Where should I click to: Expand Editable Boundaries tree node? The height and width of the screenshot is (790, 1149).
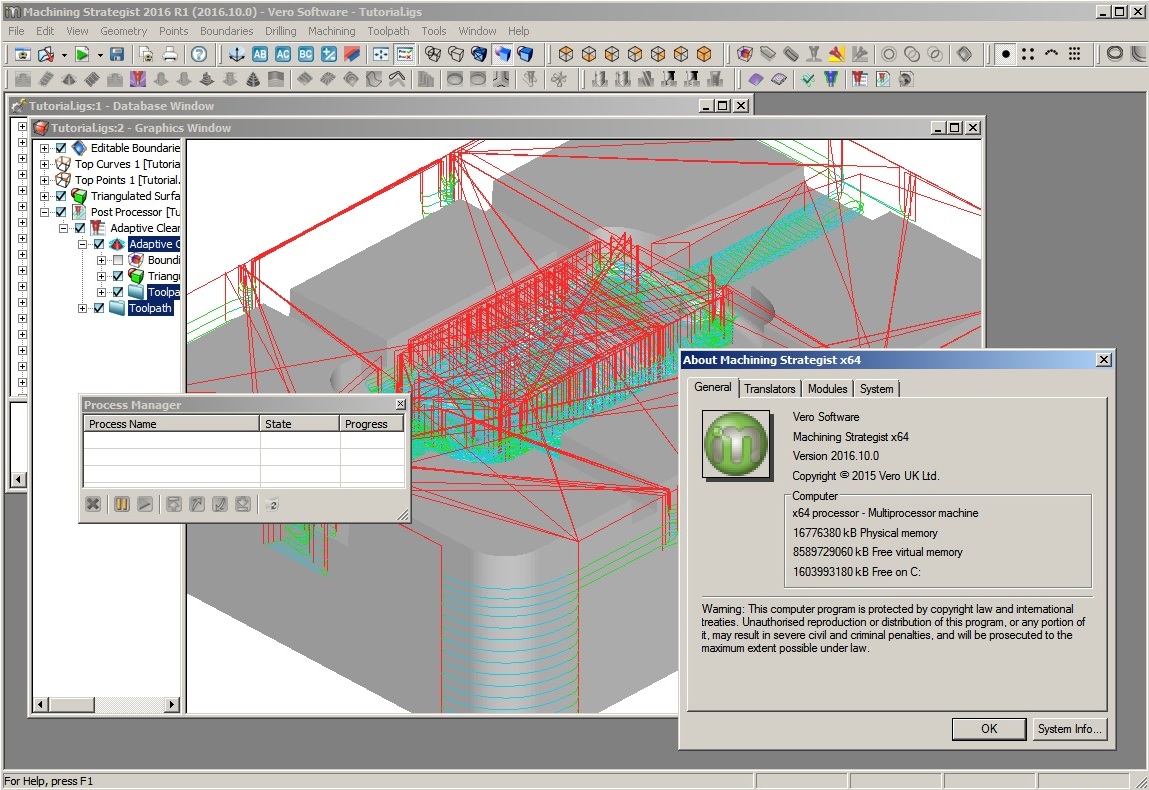tap(45, 148)
